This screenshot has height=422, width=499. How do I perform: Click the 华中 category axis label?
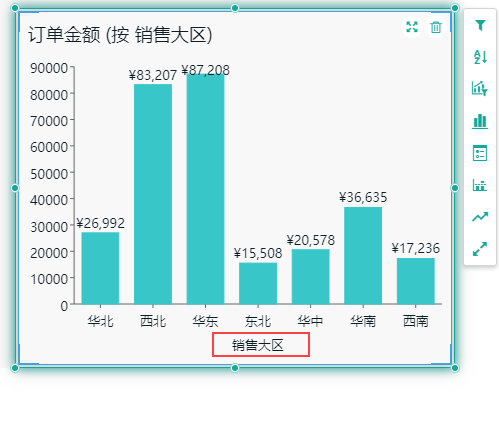pyautogui.click(x=310, y=321)
